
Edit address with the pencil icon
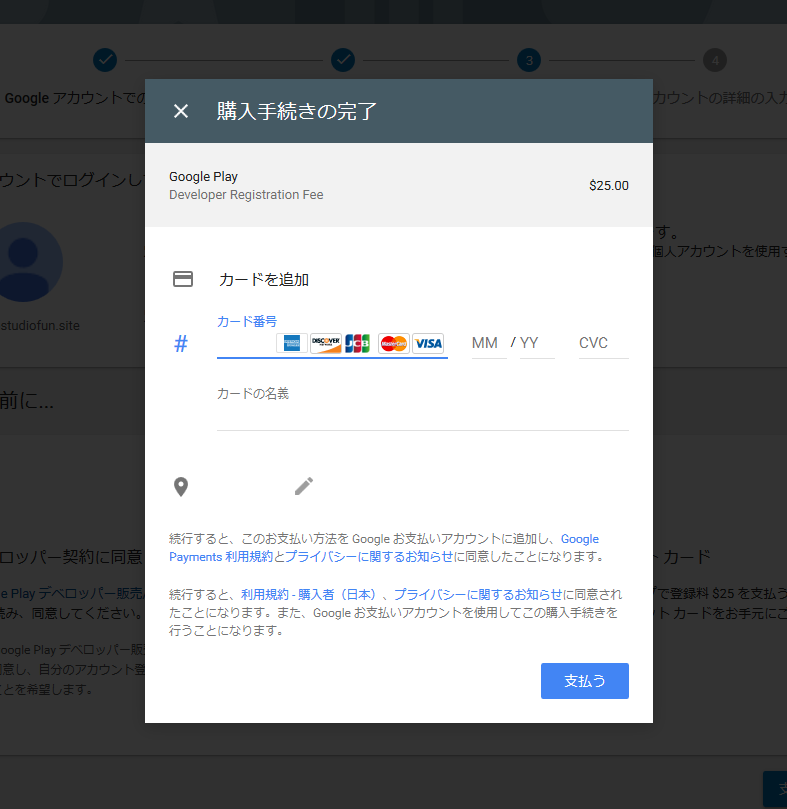tap(304, 486)
